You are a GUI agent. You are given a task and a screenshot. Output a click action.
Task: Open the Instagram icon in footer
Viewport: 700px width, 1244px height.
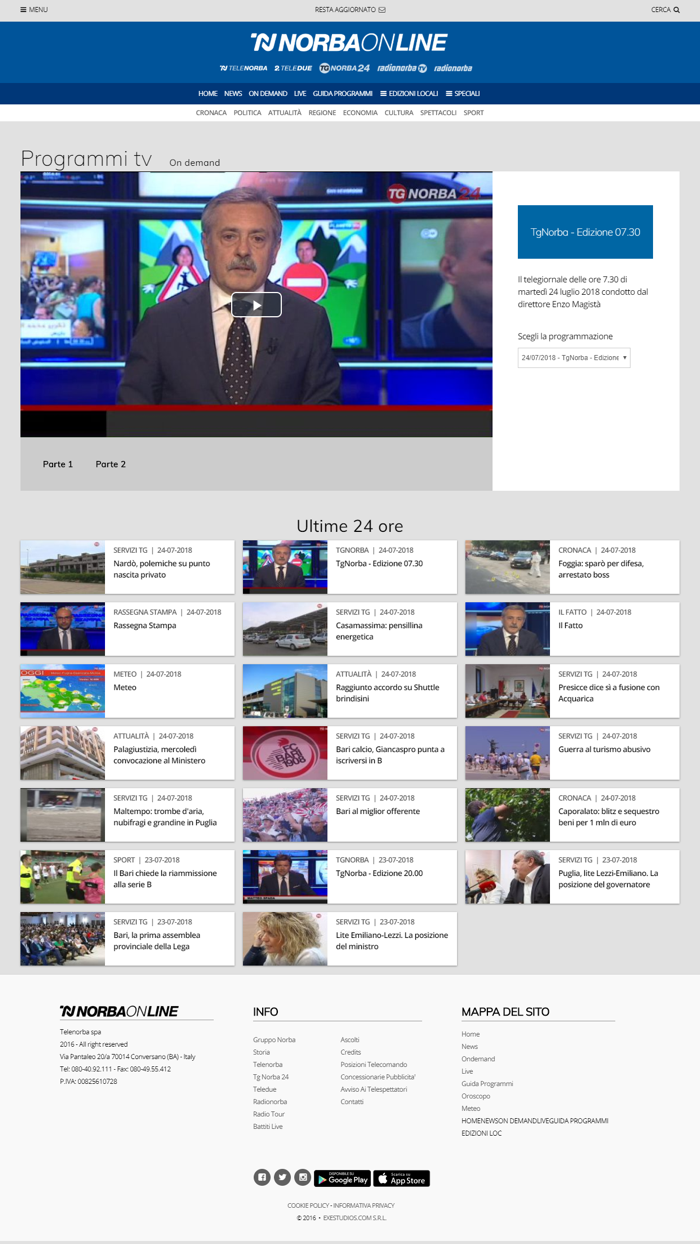(302, 1178)
